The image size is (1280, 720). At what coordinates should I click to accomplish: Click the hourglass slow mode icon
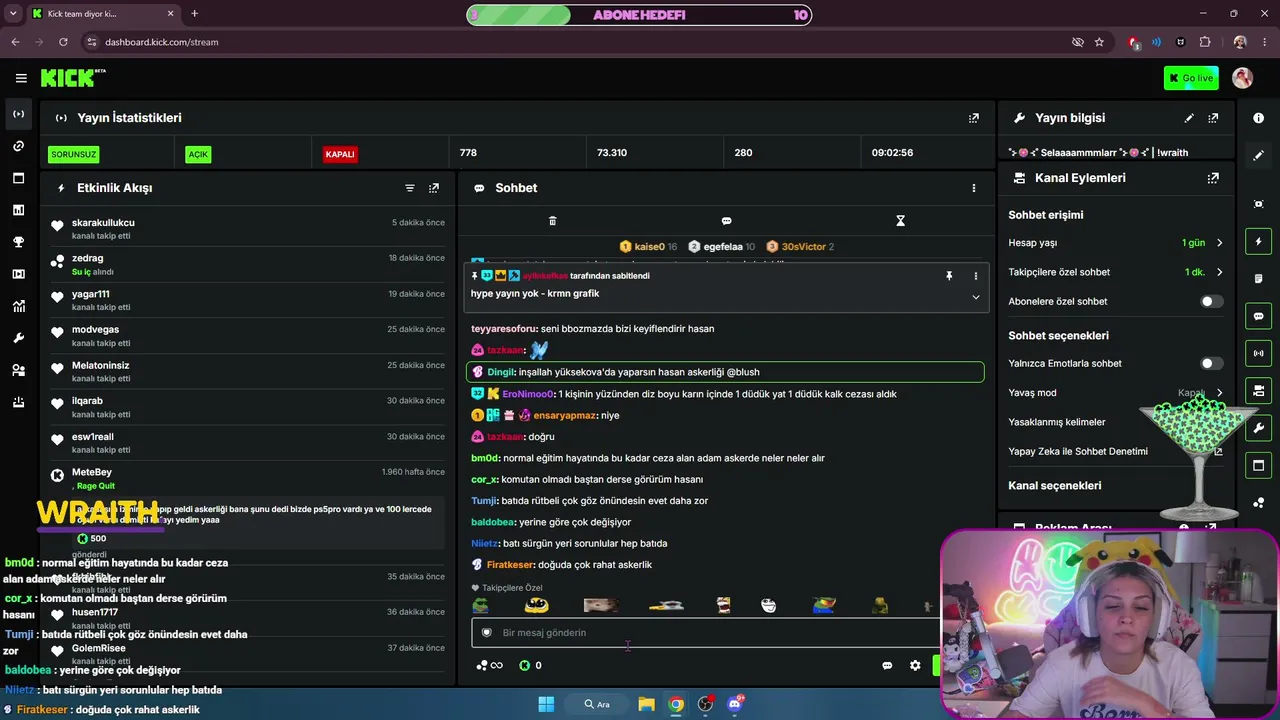900,221
